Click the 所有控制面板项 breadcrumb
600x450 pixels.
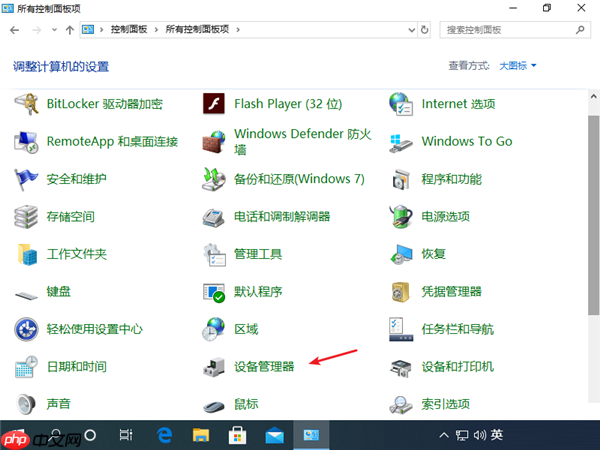tap(197, 29)
